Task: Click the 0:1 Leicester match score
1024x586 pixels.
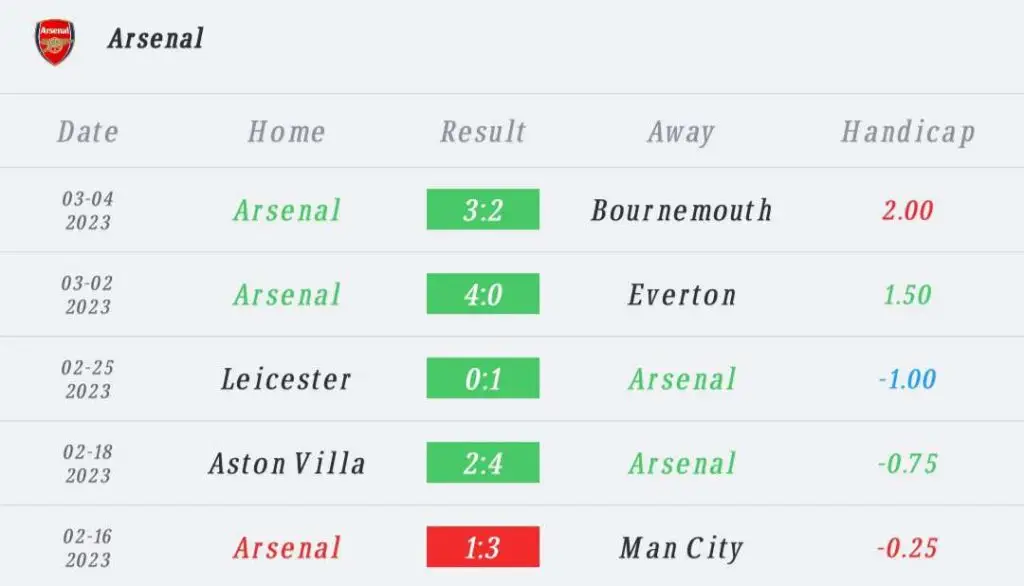Action: pos(483,378)
